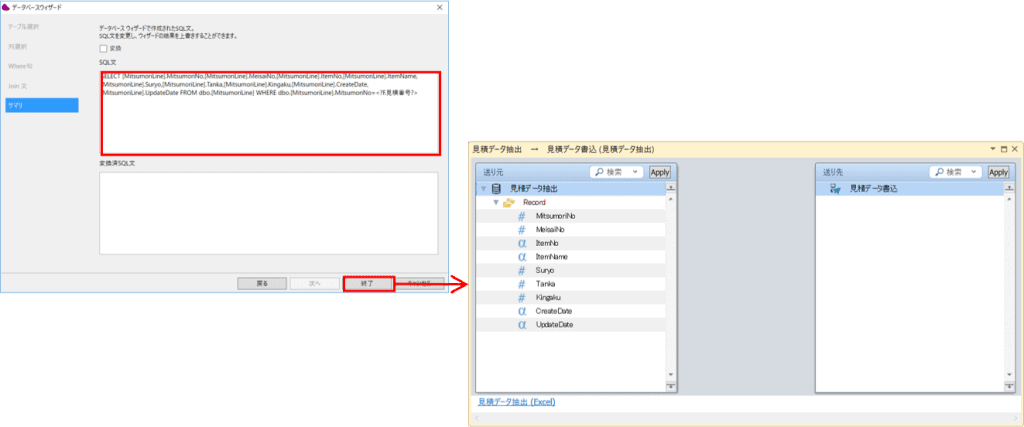
Task: Click the 見積データ書込 destination icon
Action: coord(834,188)
